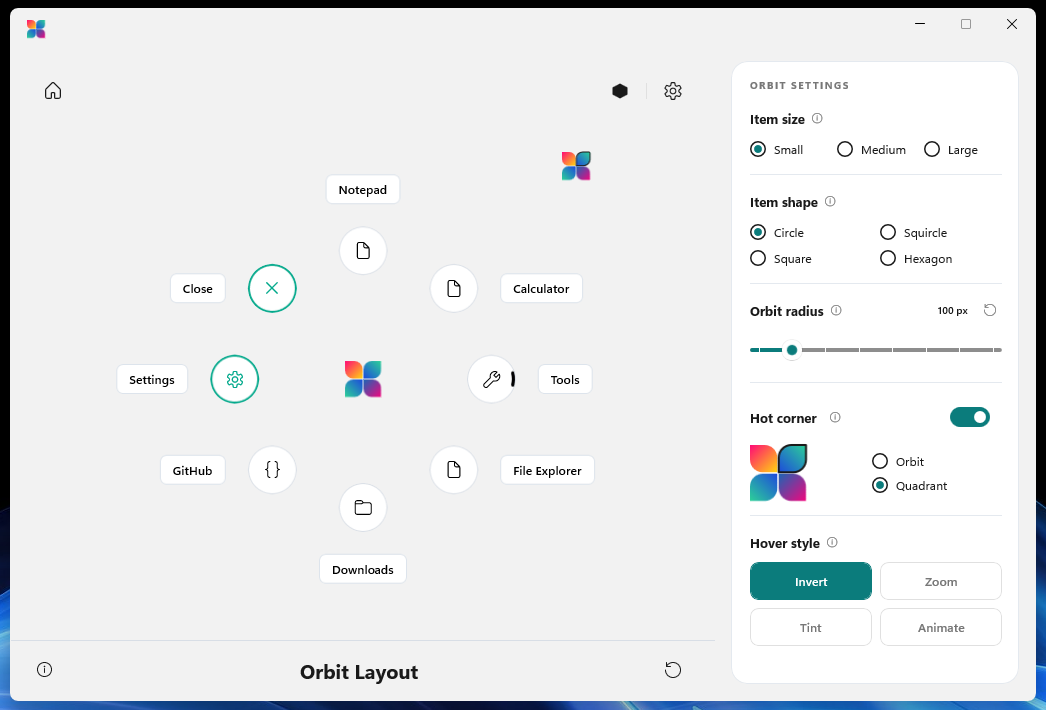Click the File Explorer orbit item icon

coord(454,470)
